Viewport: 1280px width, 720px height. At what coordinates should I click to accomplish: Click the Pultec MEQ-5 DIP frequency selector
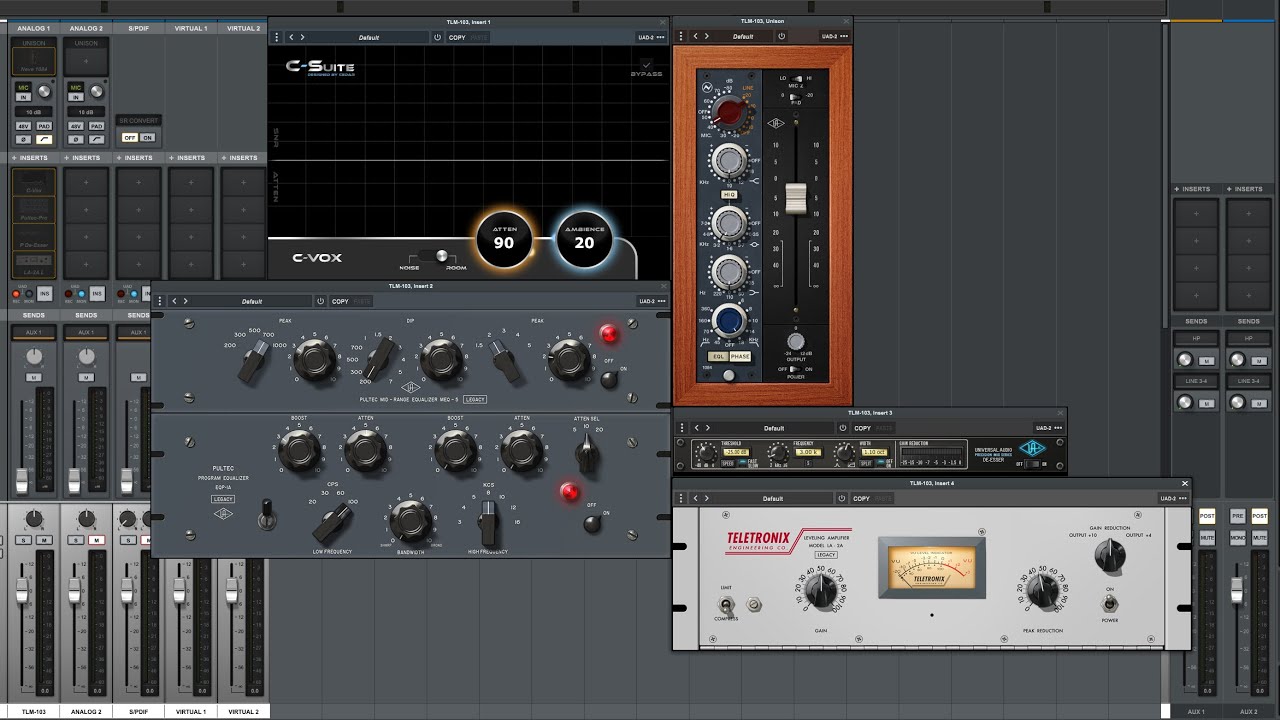pos(379,361)
